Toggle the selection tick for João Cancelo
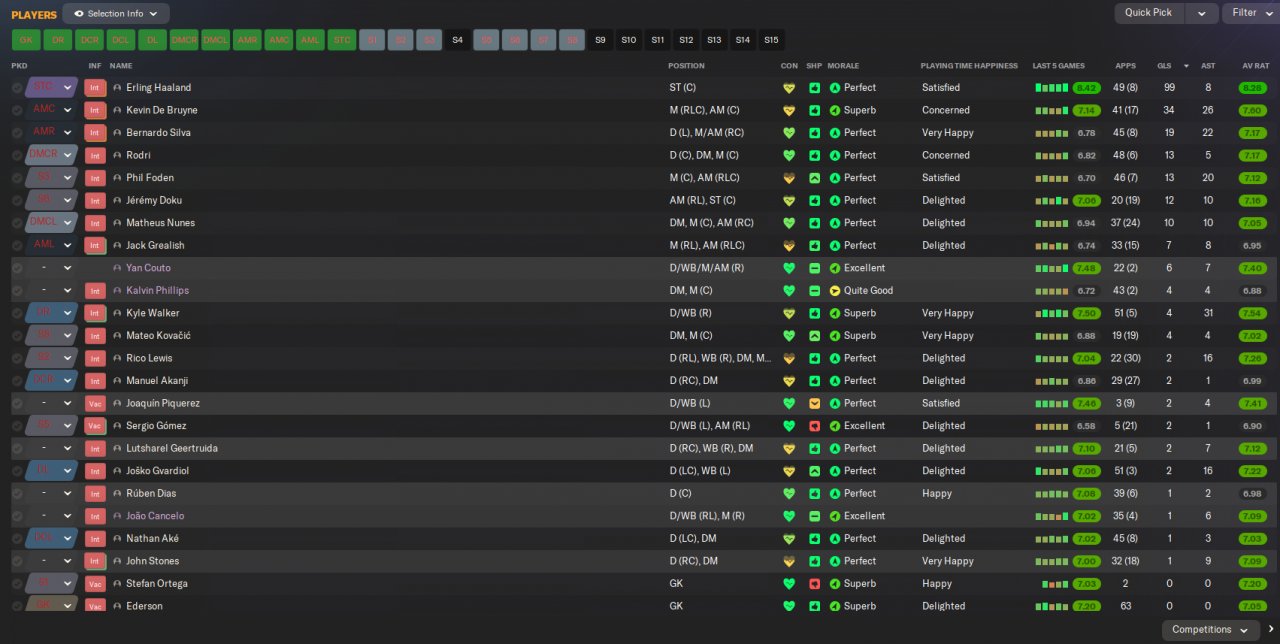The width and height of the screenshot is (1280, 644). click(17, 516)
